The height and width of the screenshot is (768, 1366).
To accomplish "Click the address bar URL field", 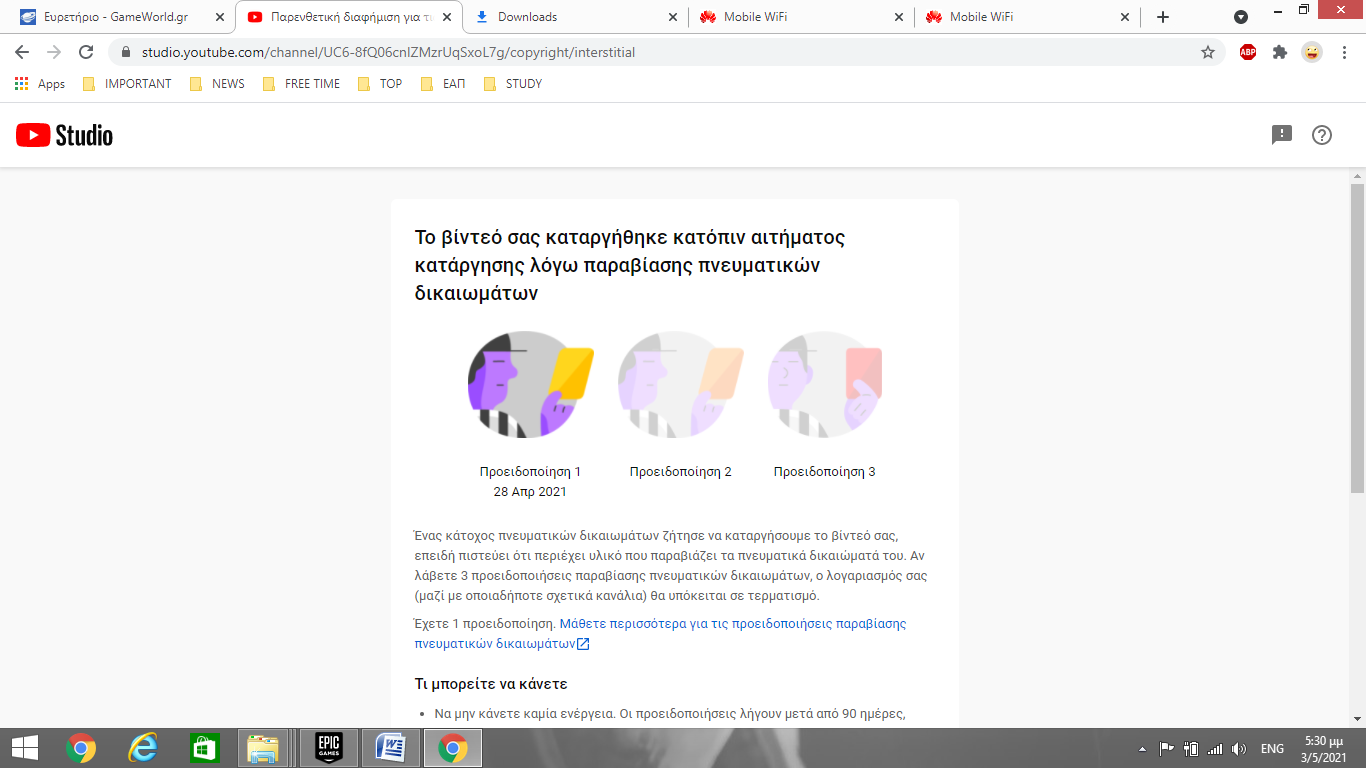I will [650, 52].
